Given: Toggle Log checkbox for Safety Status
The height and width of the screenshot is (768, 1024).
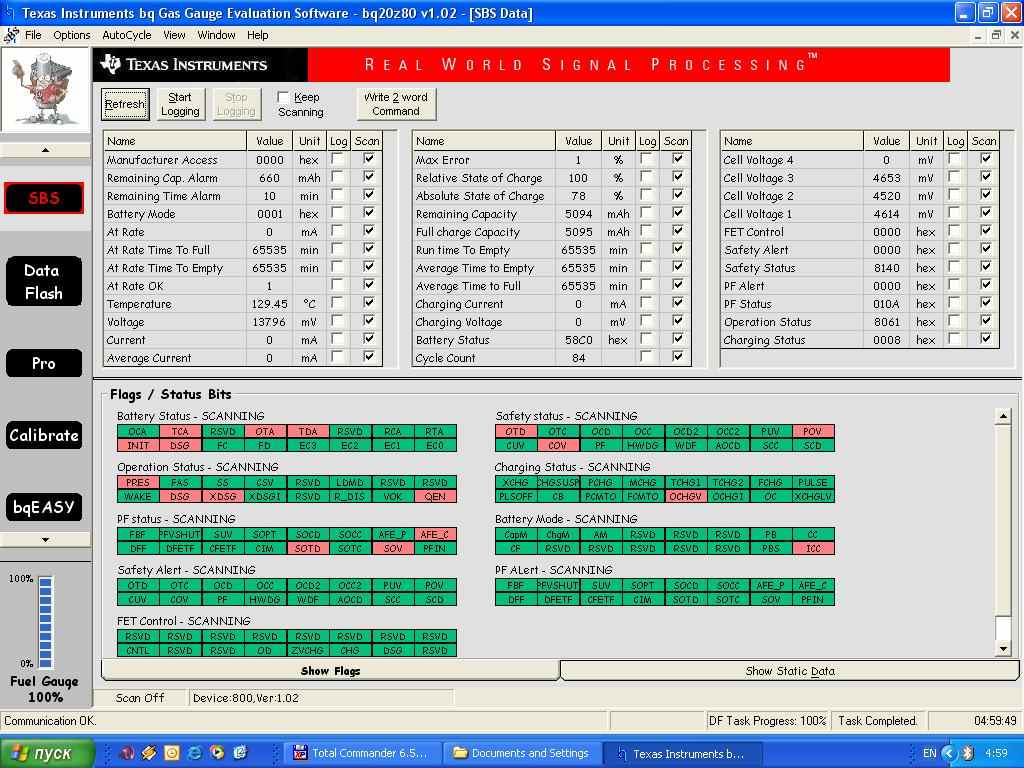Looking at the screenshot, I should (954, 267).
